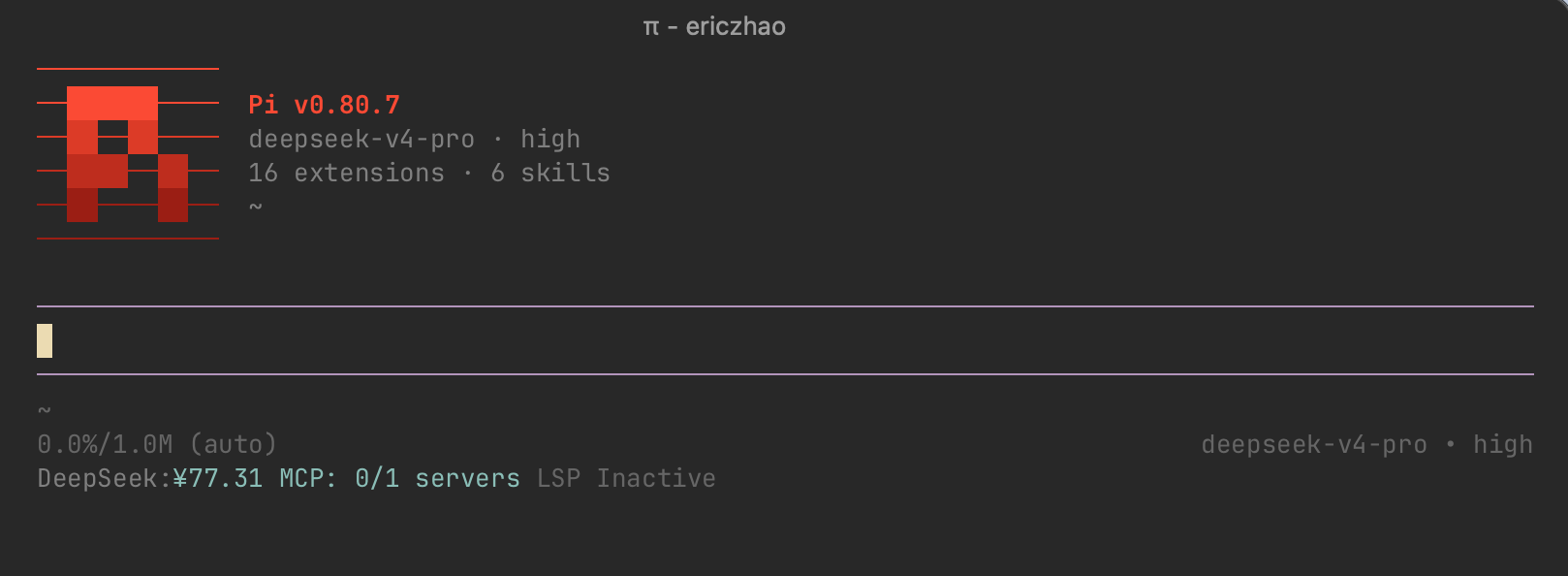The image size is (1568, 576).
Task: Click the blinking cursor block in prompt
Action: click(45, 340)
